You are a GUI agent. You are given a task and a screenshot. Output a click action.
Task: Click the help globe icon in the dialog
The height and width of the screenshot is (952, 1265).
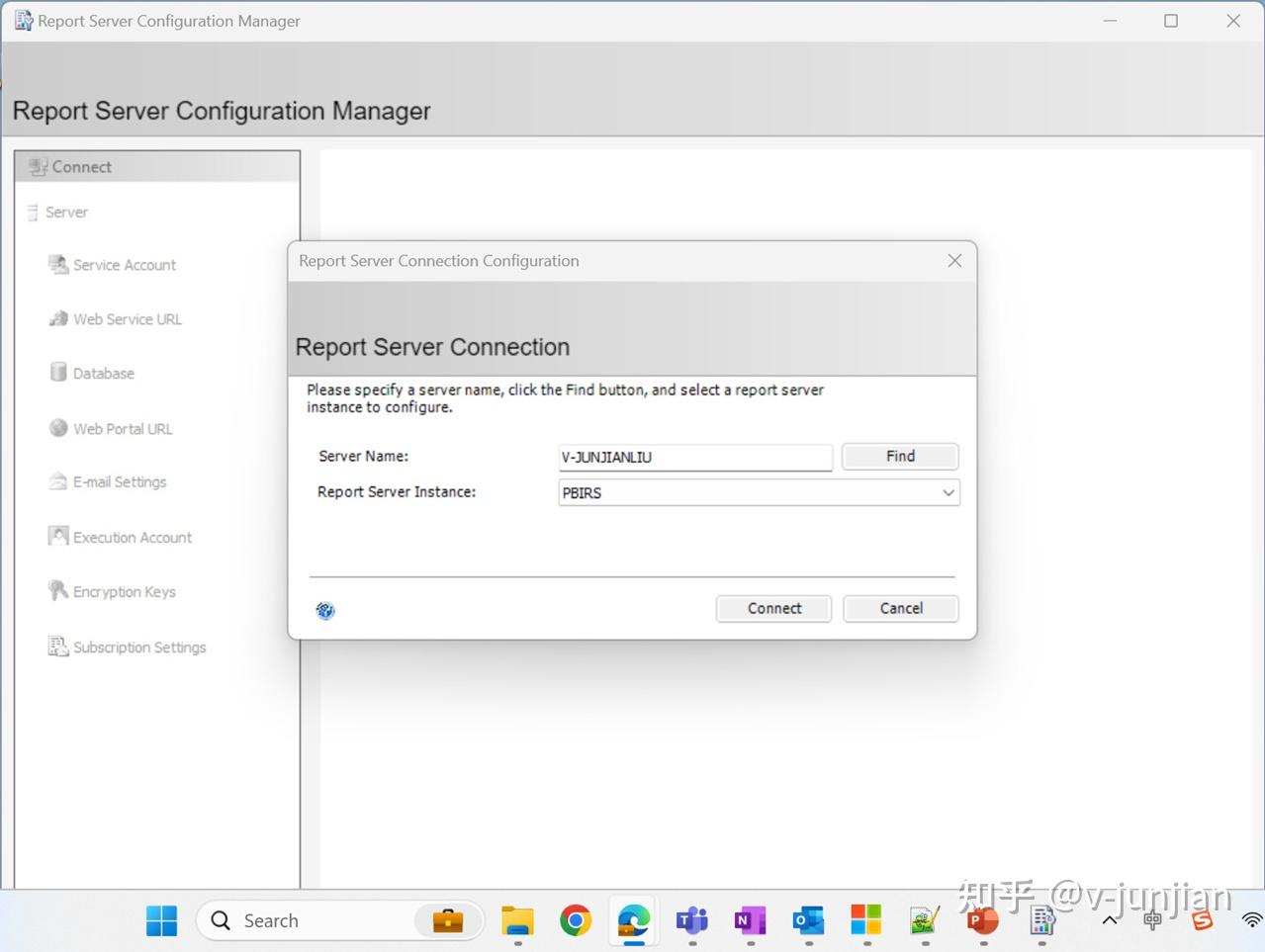pyautogui.click(x=325, y=610)
